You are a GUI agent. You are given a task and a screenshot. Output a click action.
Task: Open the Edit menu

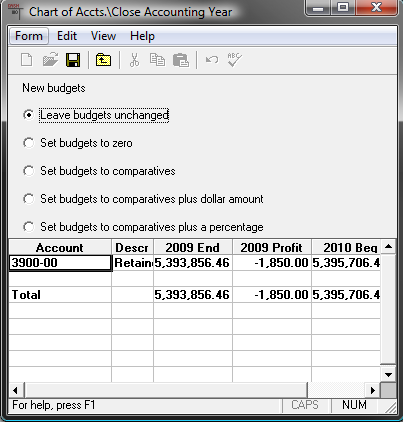[67, 36]
